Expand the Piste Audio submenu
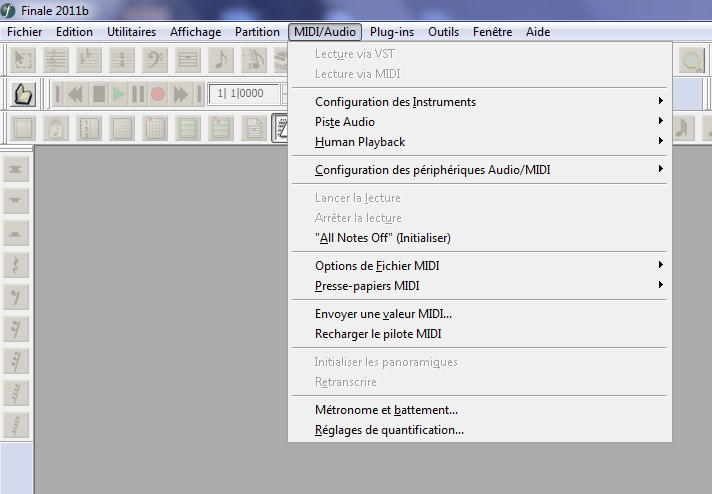This screenshot has width=712, height=494. (480, 121)
